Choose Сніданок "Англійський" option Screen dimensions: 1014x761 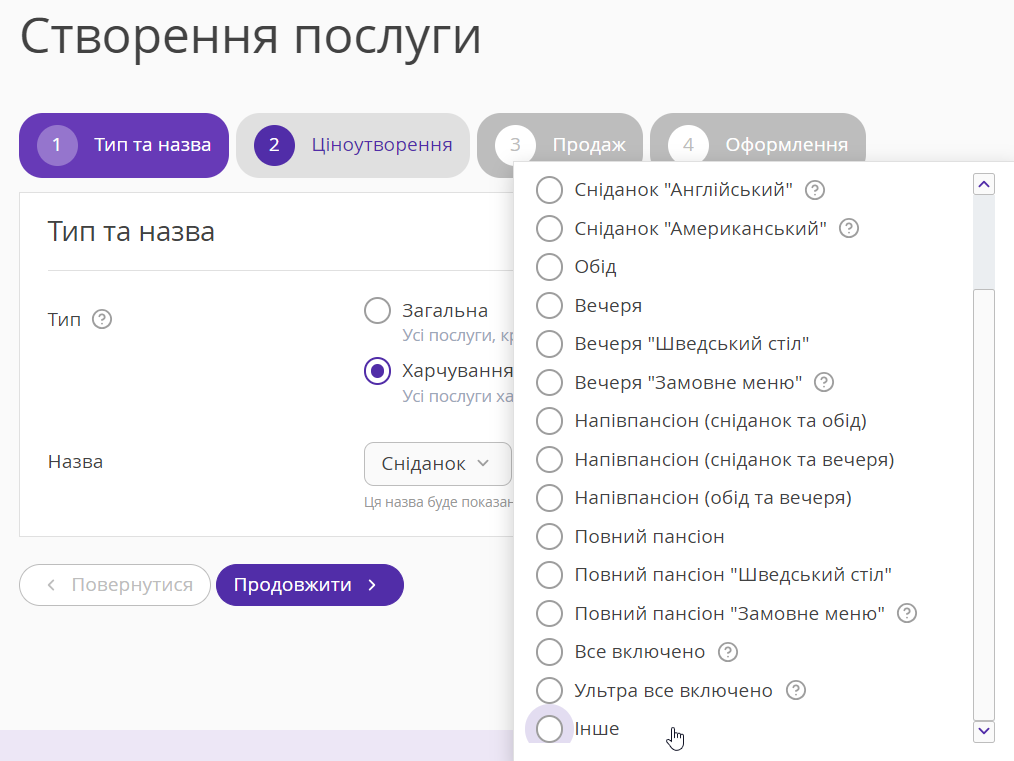pyautogui.click(x=549, y=190)
